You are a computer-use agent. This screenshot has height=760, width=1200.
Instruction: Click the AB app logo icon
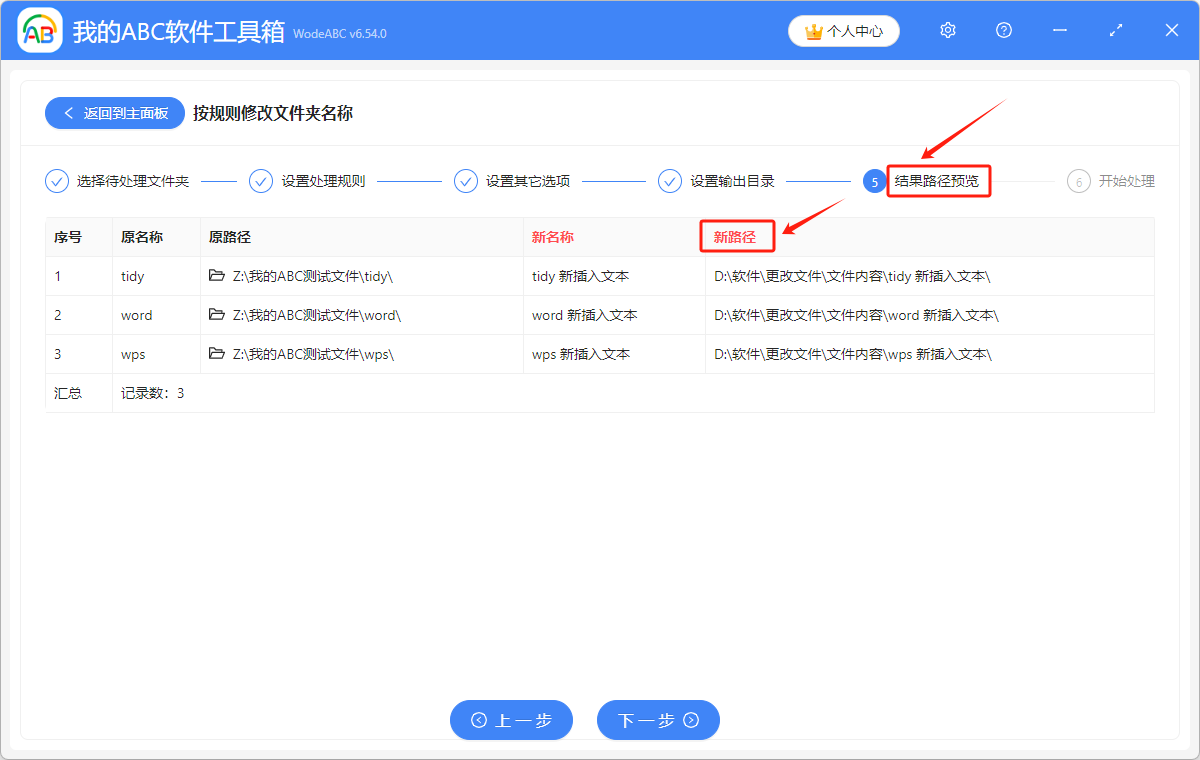[x=39, y=30]
